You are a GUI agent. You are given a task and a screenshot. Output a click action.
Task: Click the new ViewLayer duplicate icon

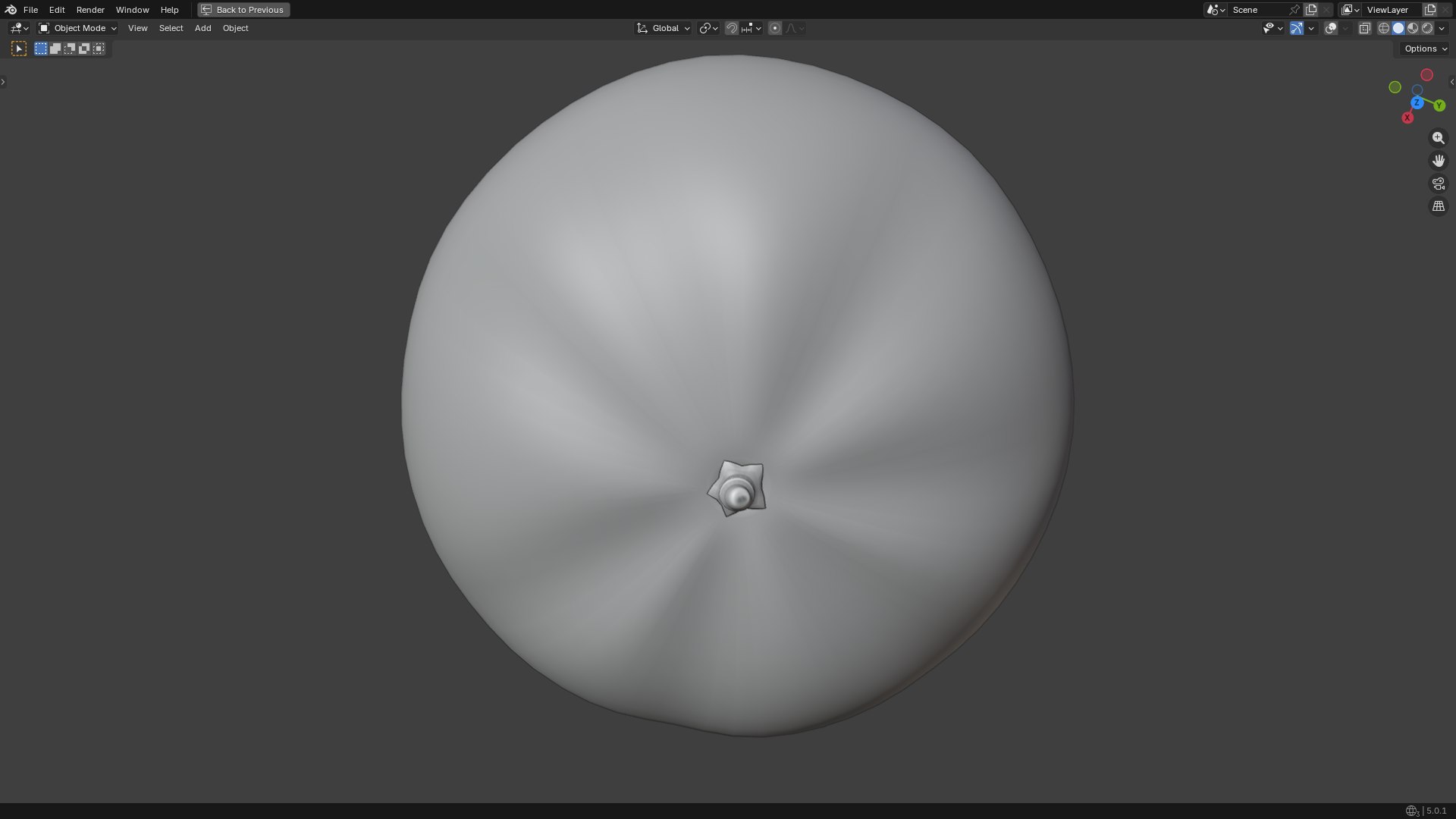coord(1430,10)
